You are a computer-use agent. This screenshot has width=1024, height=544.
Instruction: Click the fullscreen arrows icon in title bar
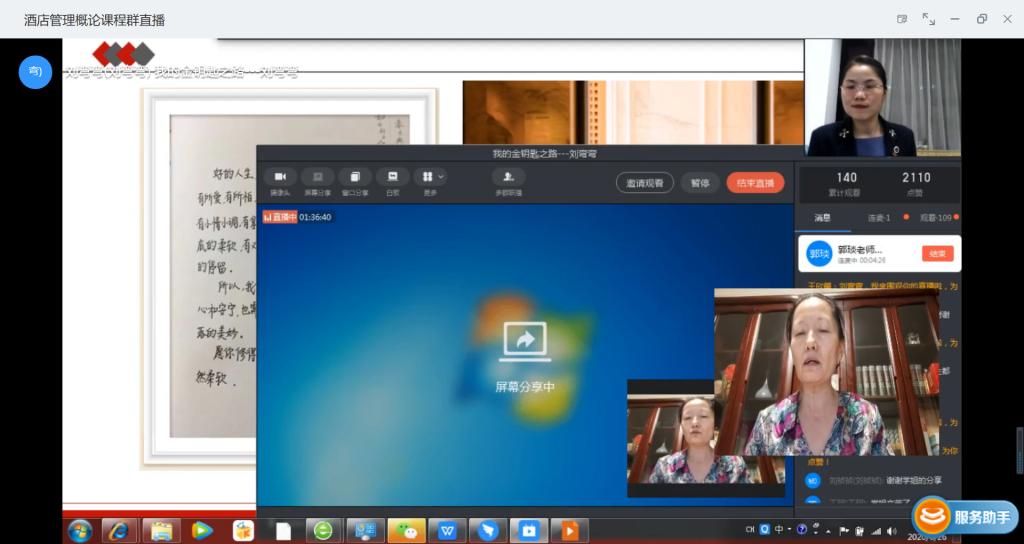coord(929,19)
